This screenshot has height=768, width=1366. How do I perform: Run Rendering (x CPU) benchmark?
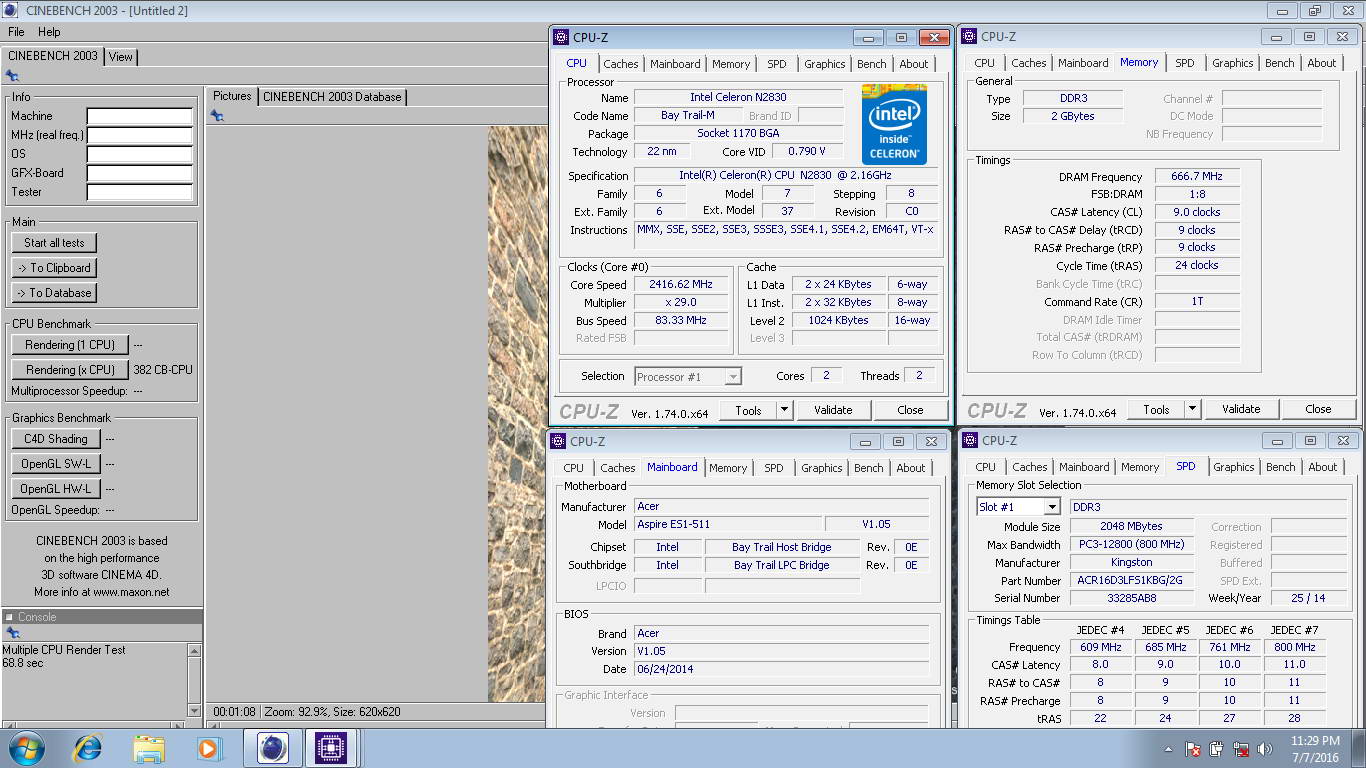pos(70,370)
